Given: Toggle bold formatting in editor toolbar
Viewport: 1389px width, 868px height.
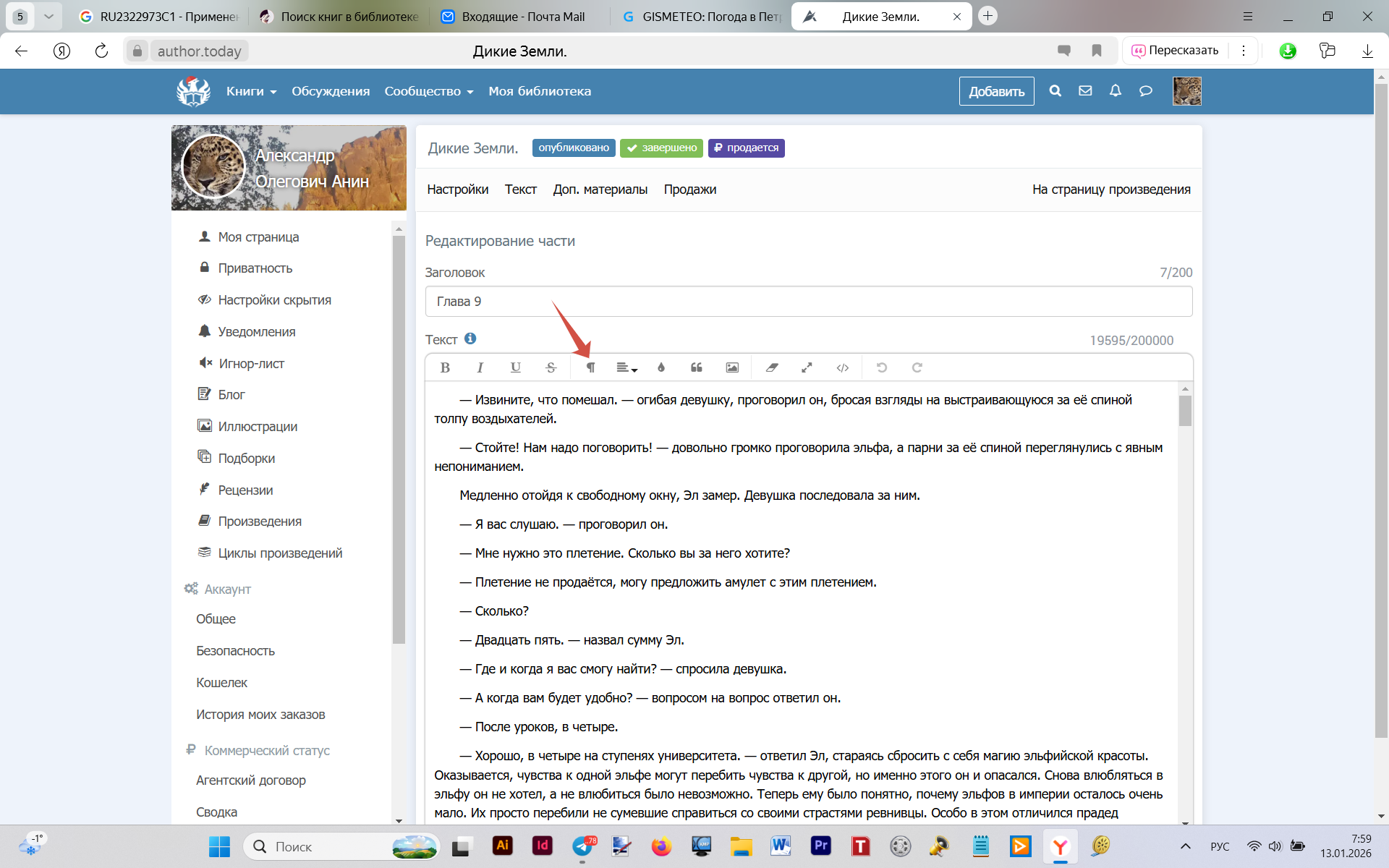Looking at the screenshot, I should [445, 367].
